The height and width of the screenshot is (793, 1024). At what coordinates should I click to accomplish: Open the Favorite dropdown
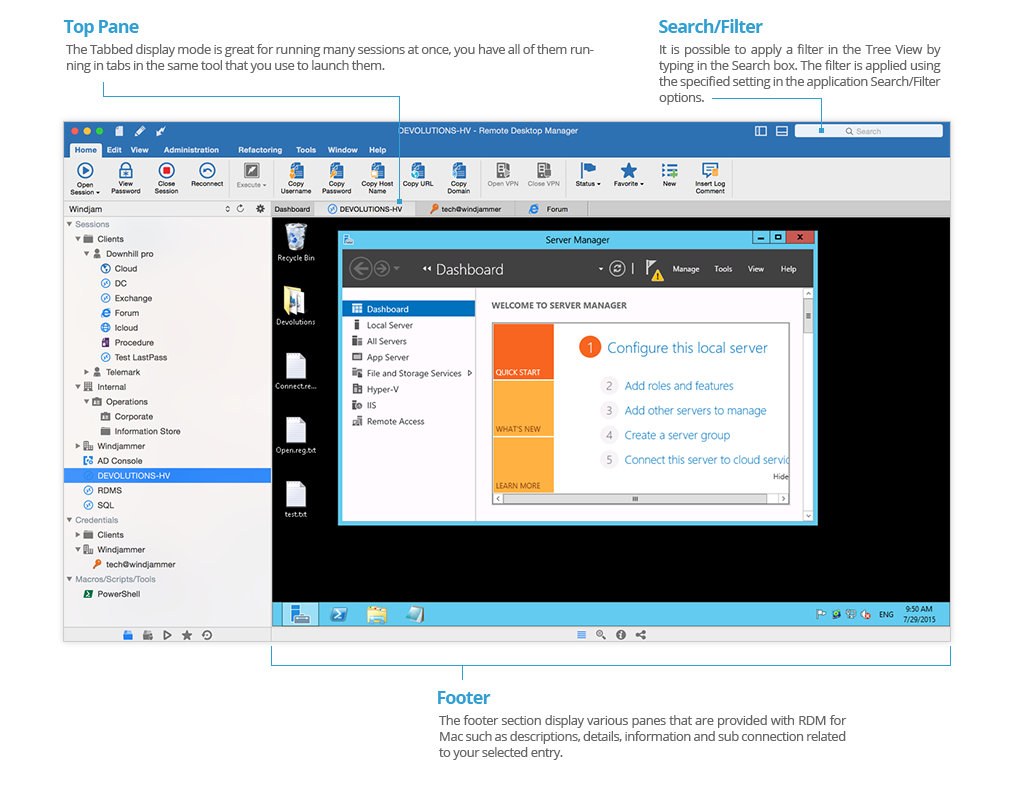[x=628, y=175]
